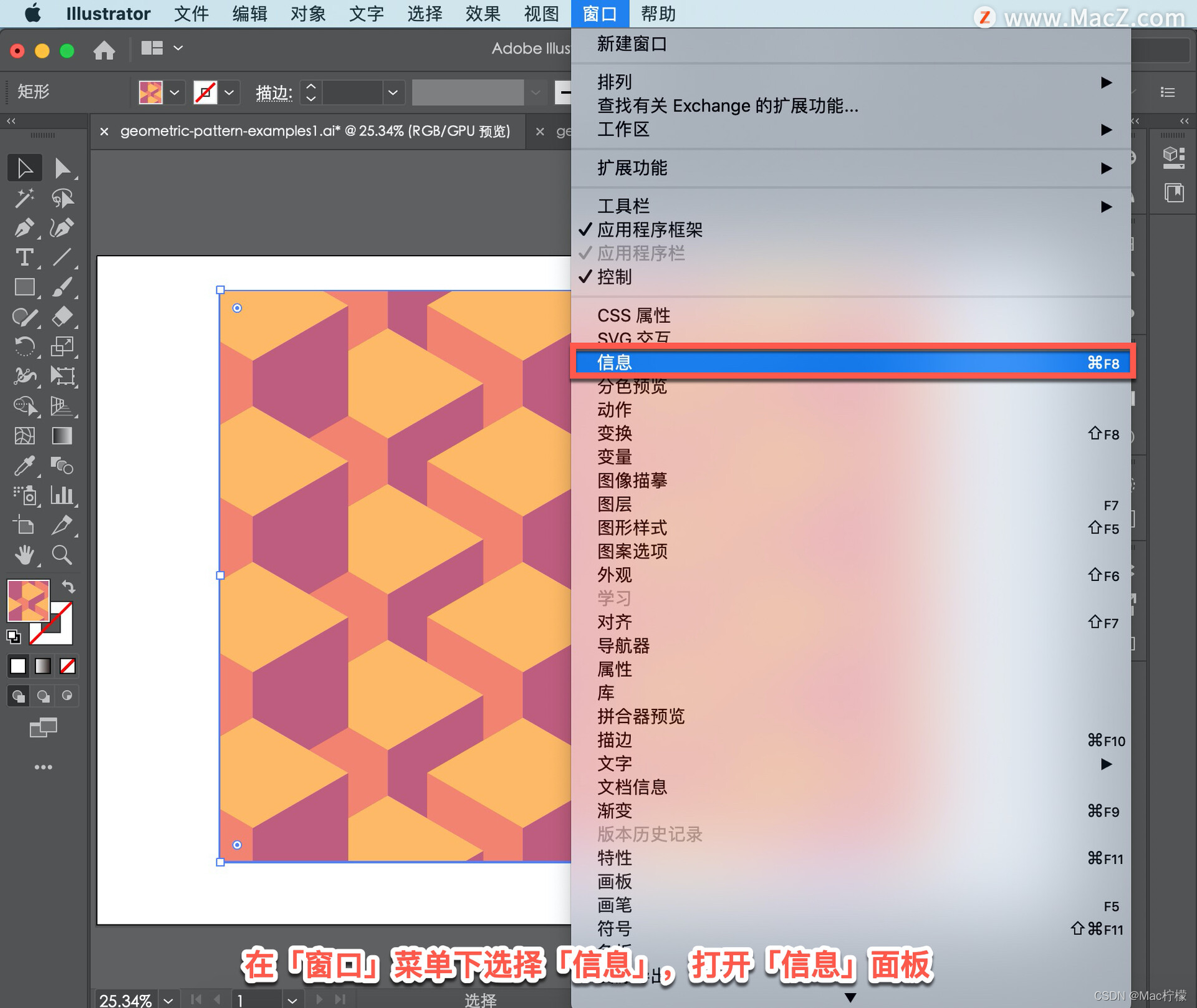Screen dimensions: 1197x1008
Task: Click 查找有关 Exchange 的扩展功能 entry
Action: (727, 106)
